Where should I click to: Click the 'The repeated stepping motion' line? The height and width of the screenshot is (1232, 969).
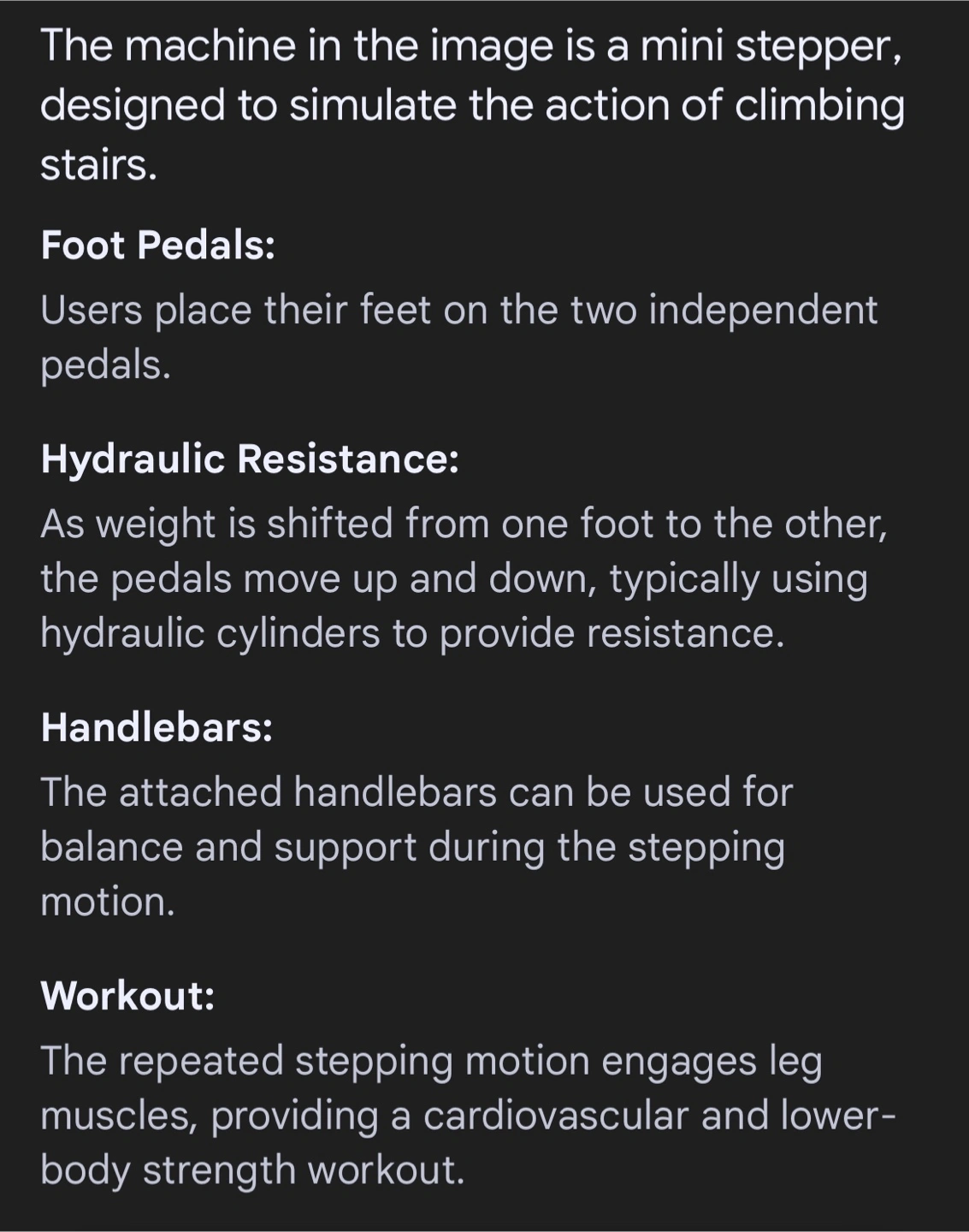[432, 1062]
